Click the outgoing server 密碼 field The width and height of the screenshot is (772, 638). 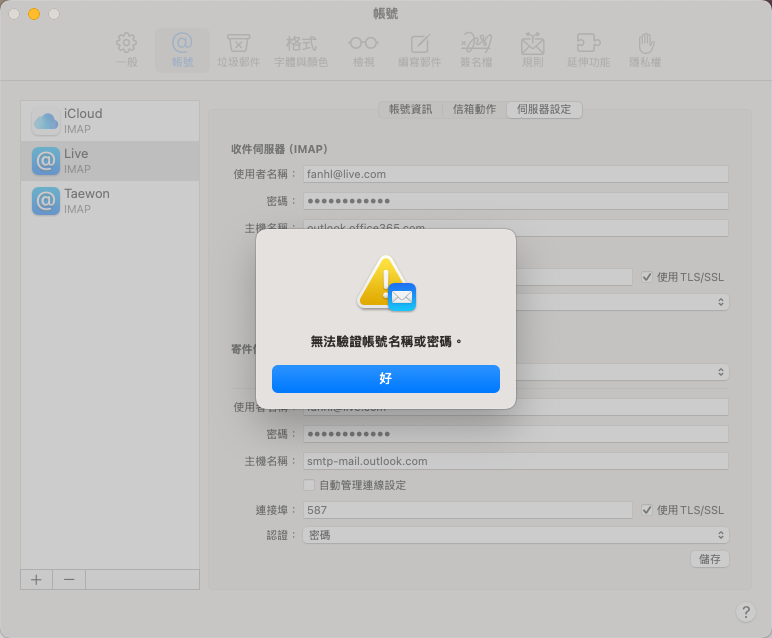(515, 434)
